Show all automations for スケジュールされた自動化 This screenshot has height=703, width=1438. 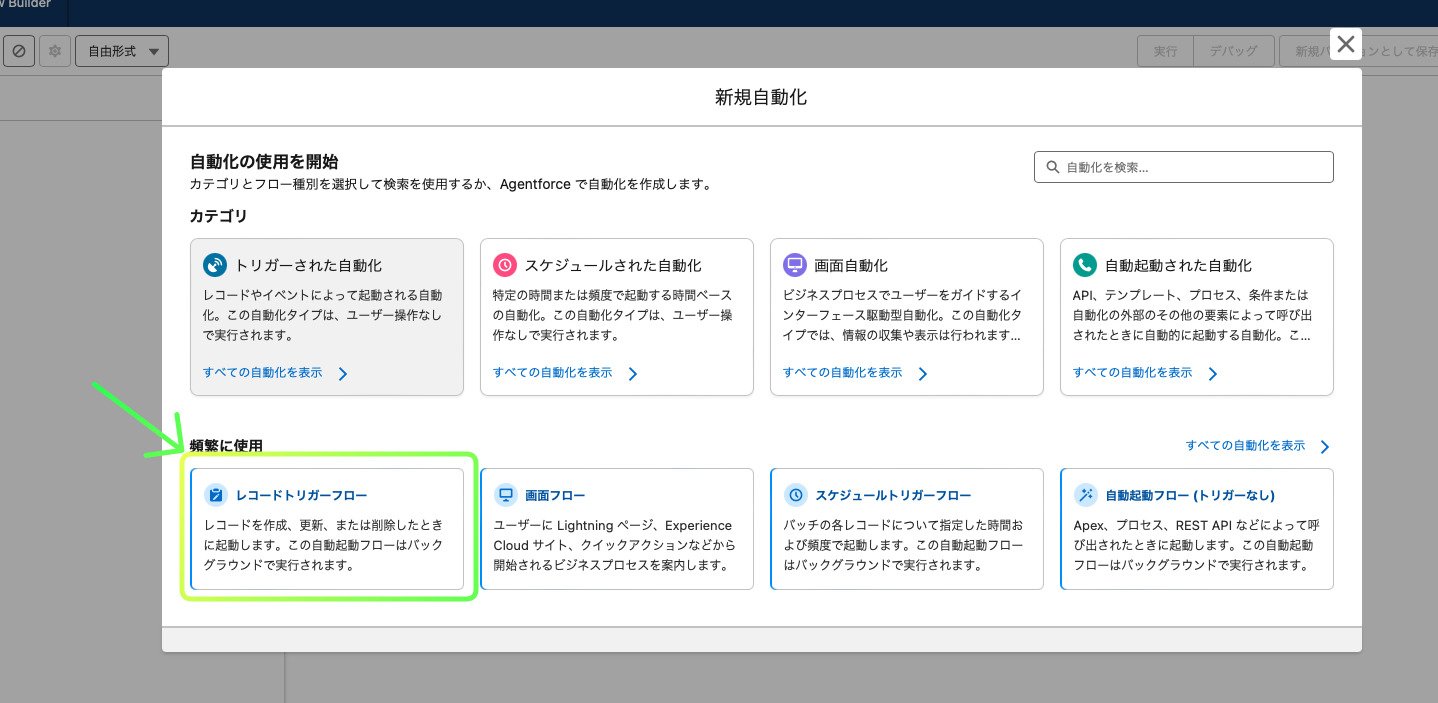pos(553,372)
